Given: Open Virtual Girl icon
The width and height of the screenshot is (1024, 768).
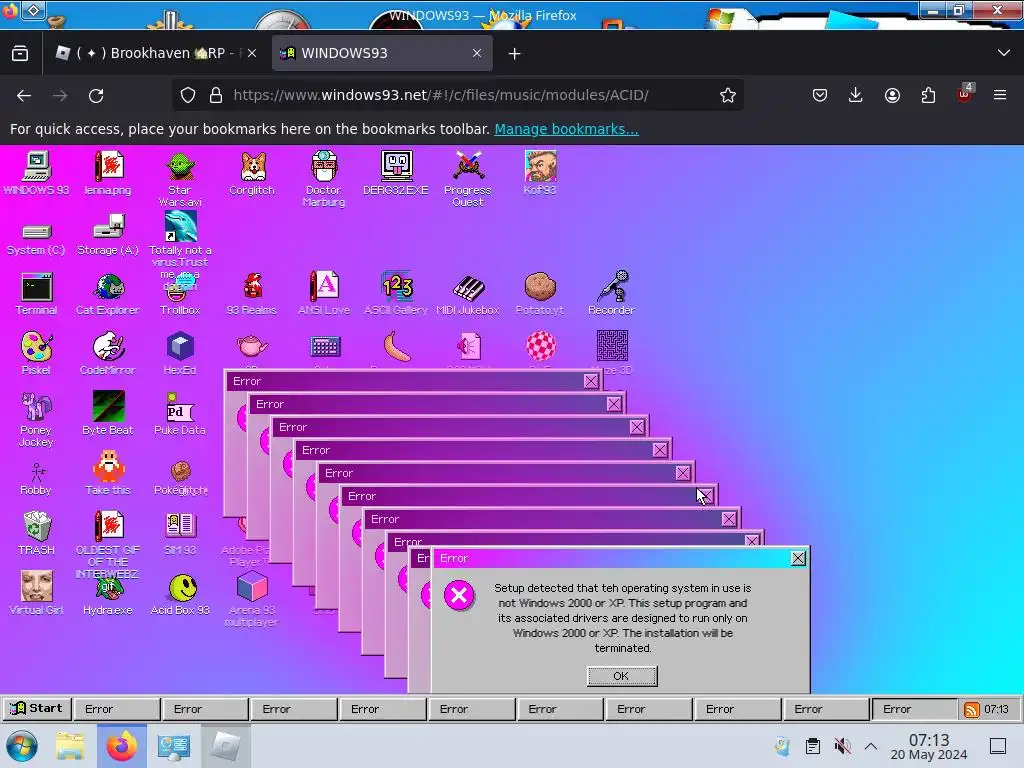Looking at the screenshot, I should coord(36,593).
